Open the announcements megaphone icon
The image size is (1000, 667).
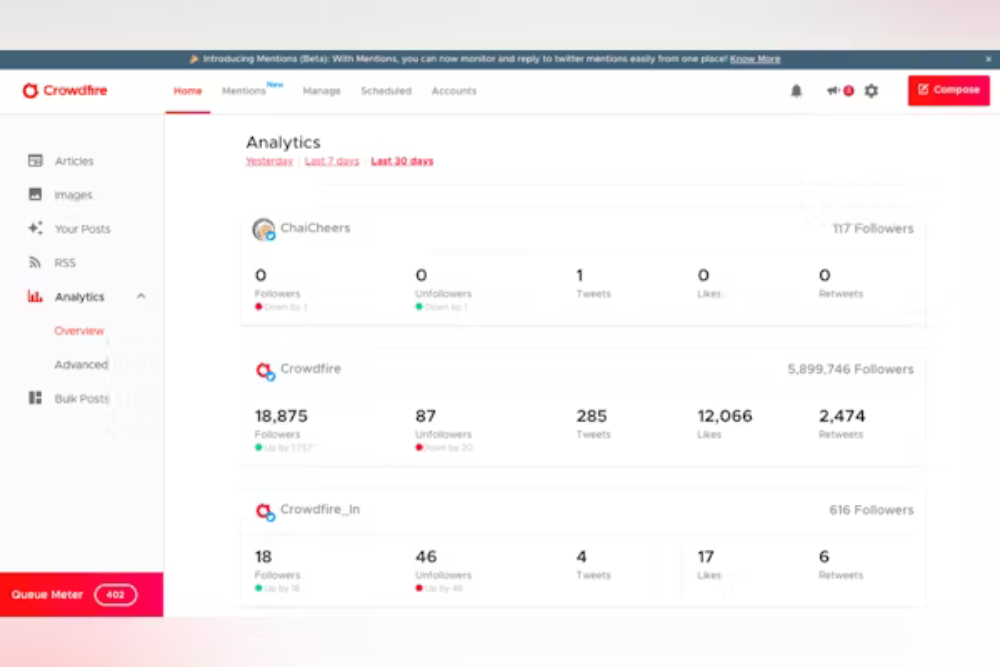833,91
